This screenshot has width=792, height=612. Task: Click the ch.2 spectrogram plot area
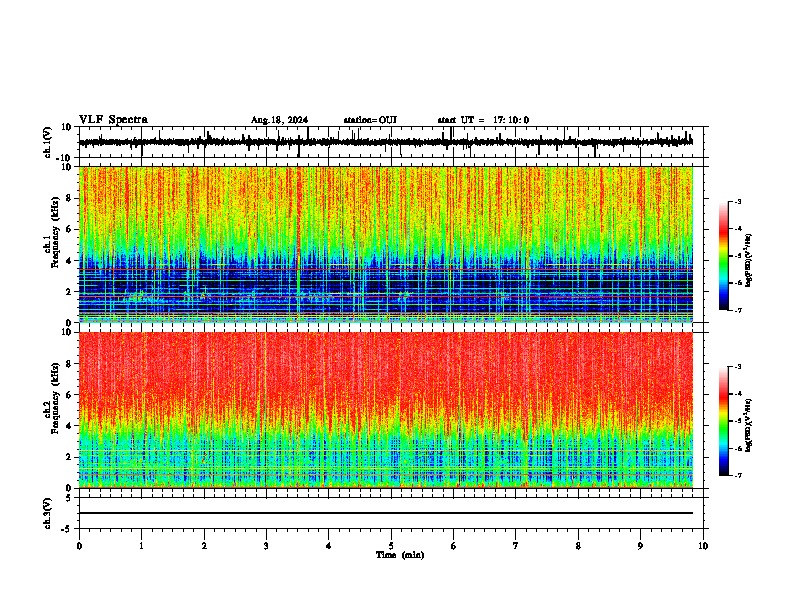pos(386,410)
